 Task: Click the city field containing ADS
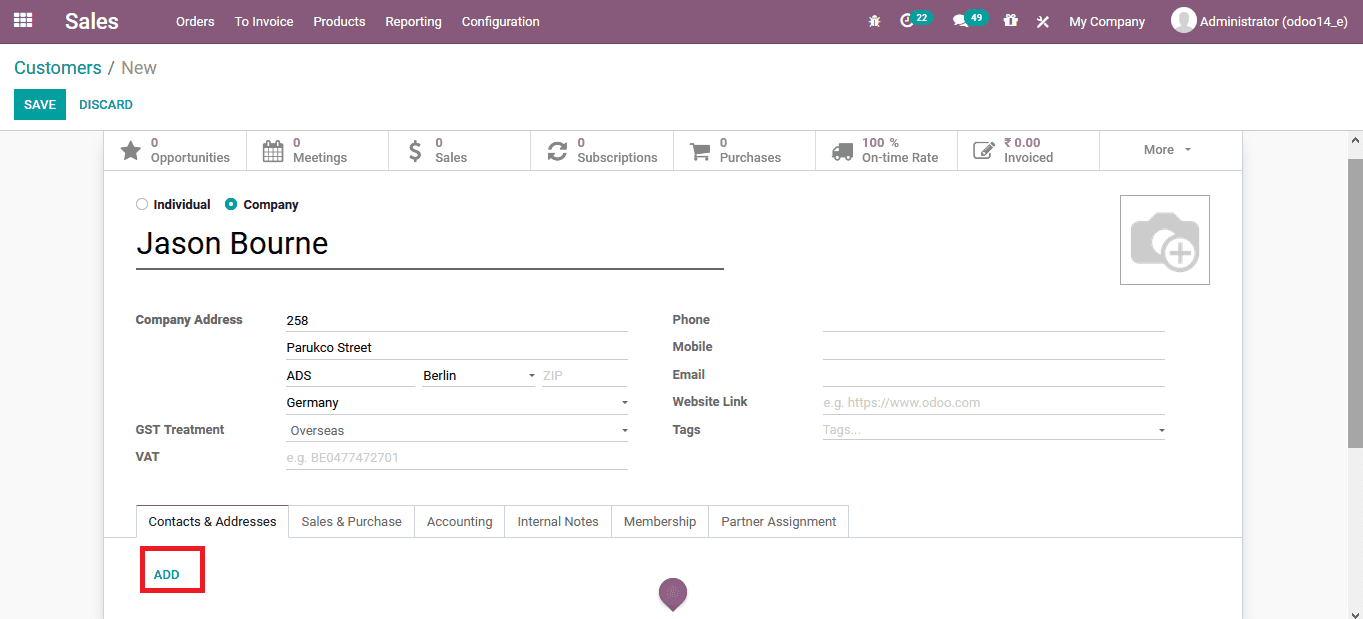(350, 376)
